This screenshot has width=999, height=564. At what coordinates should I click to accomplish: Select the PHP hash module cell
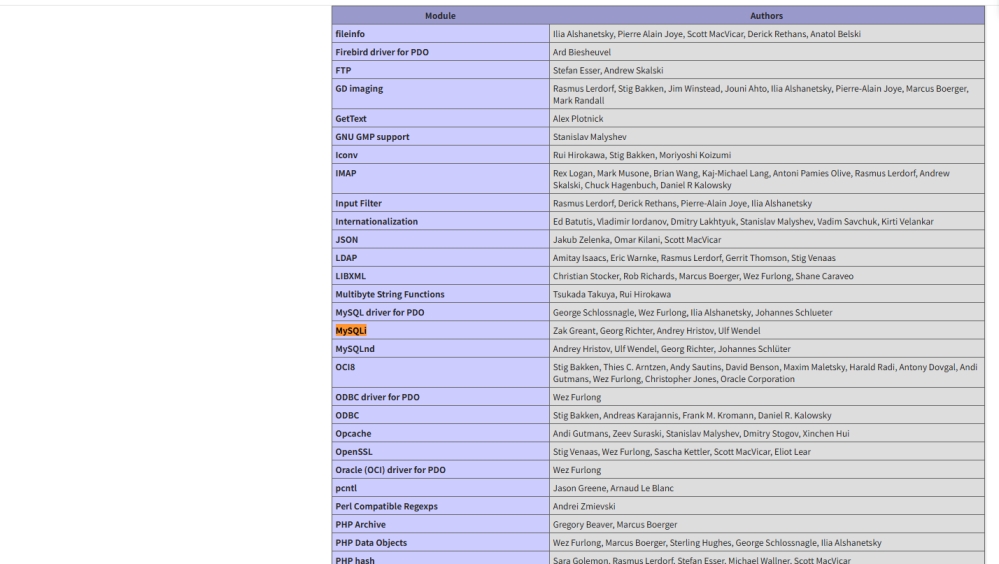point(440,558)
